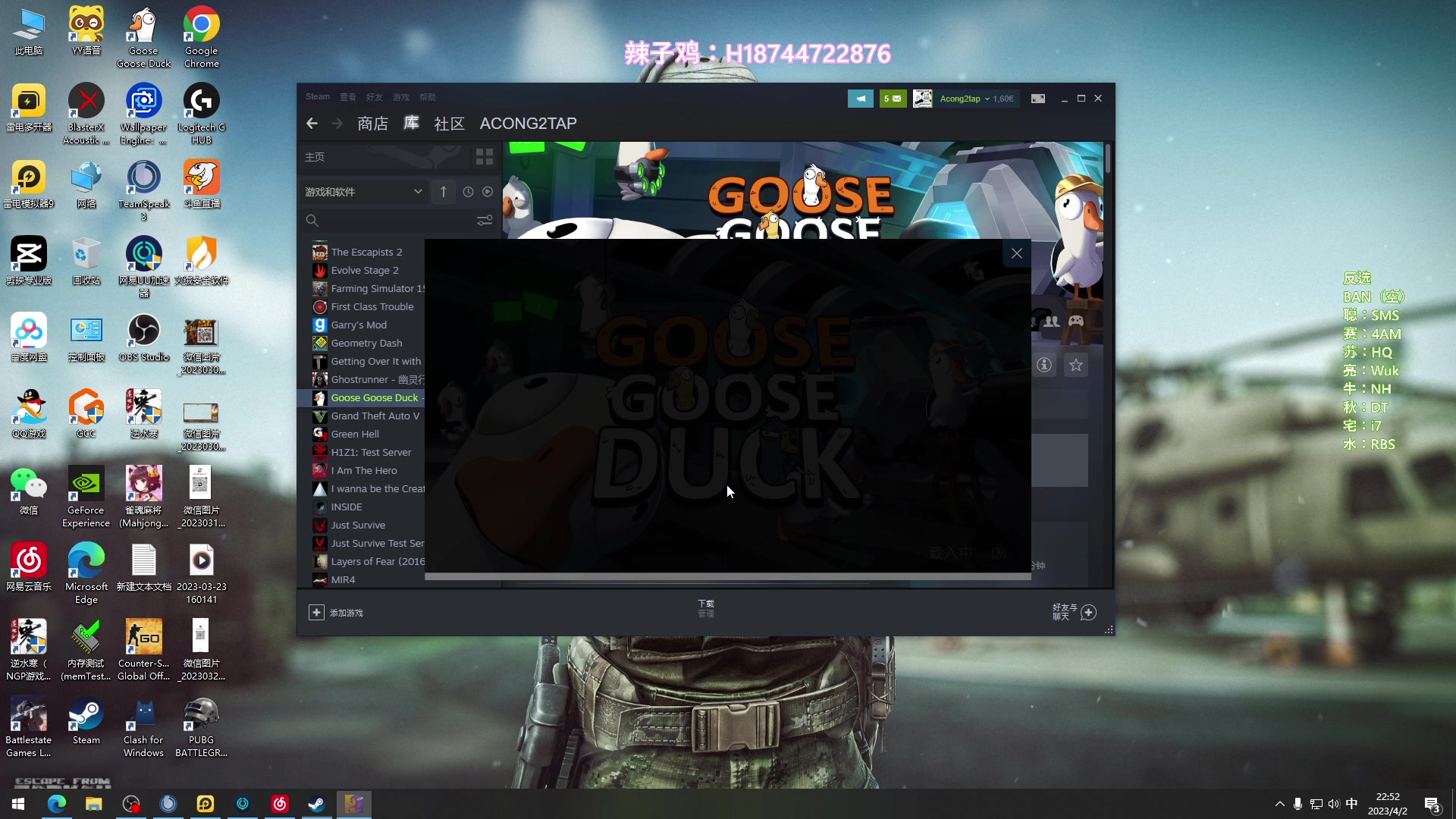Switch to the 库 (Library) tab
1456x819 pixels.
coord(411,124)
